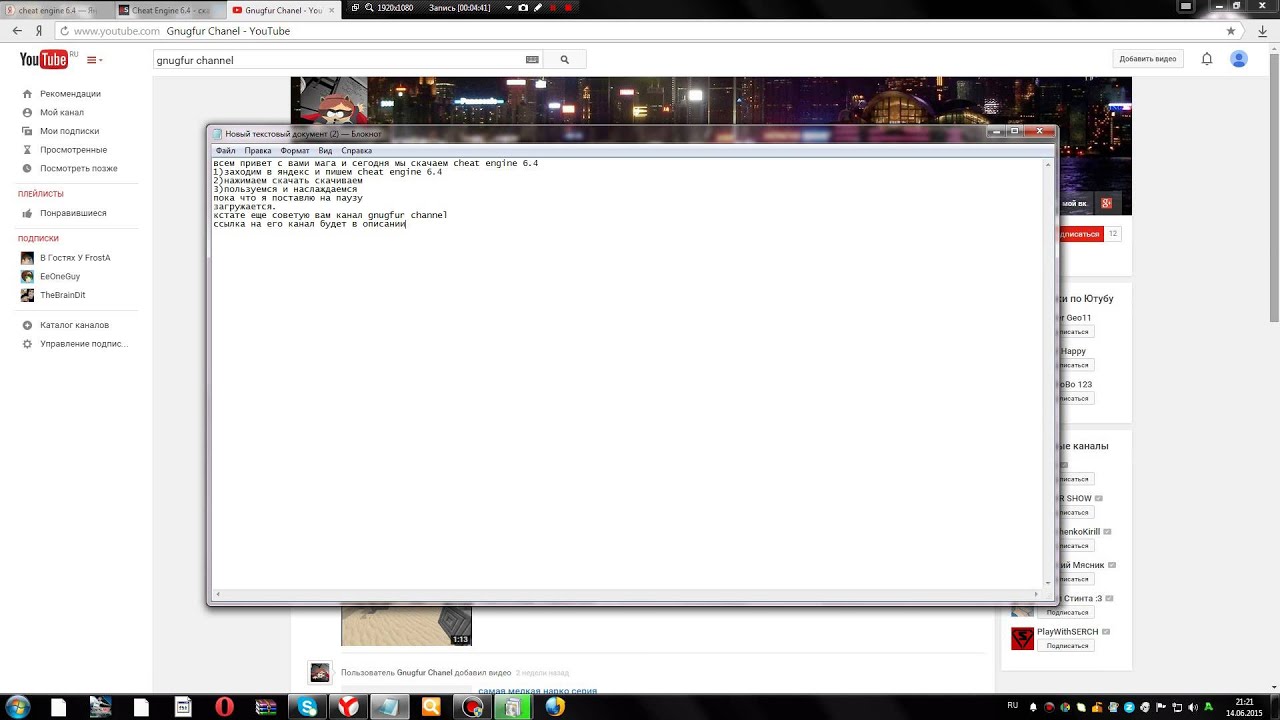Image resolution: width=1280 pixels, height=720 pixels.
Task: Open TheBrainDit subscription
Action: [63, 295]
